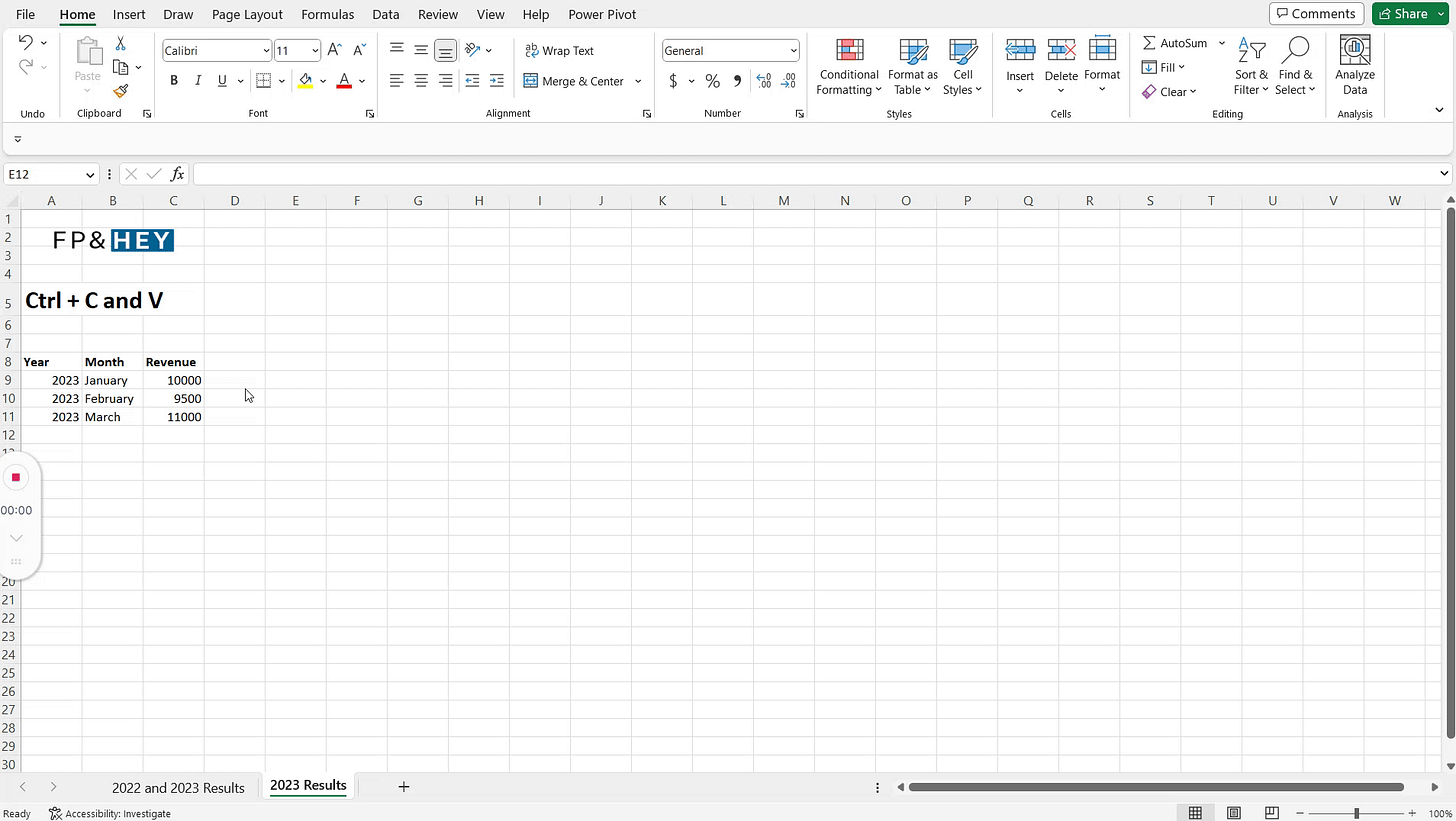Switch to 2022 and 2023 Results sheet
1456x821 pixels.
coord(178,787)
